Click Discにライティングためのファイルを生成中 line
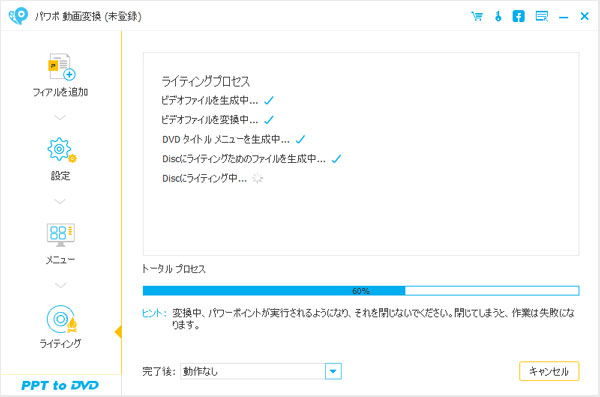Screen dimensions: 600x397 point(244,159)
